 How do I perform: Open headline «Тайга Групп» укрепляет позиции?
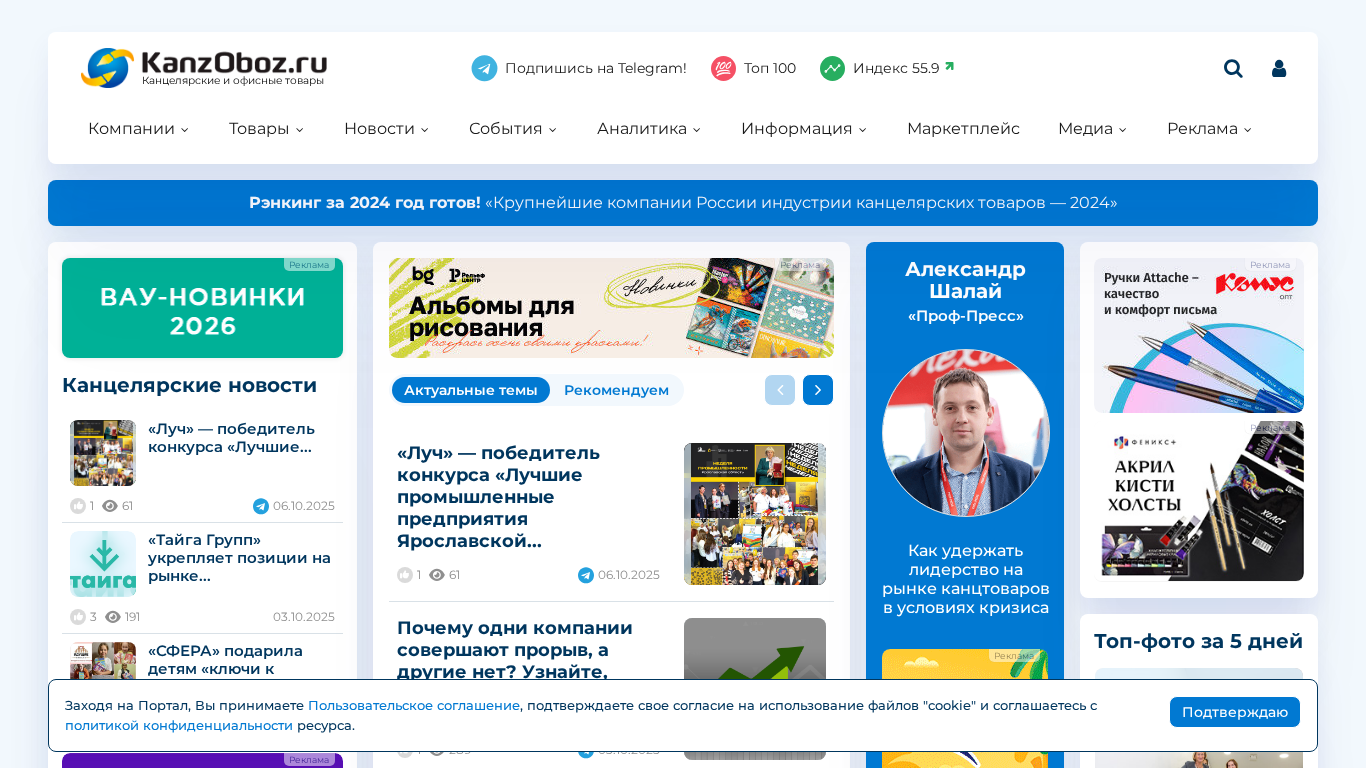pyautogui.click(x=240, y=558)
